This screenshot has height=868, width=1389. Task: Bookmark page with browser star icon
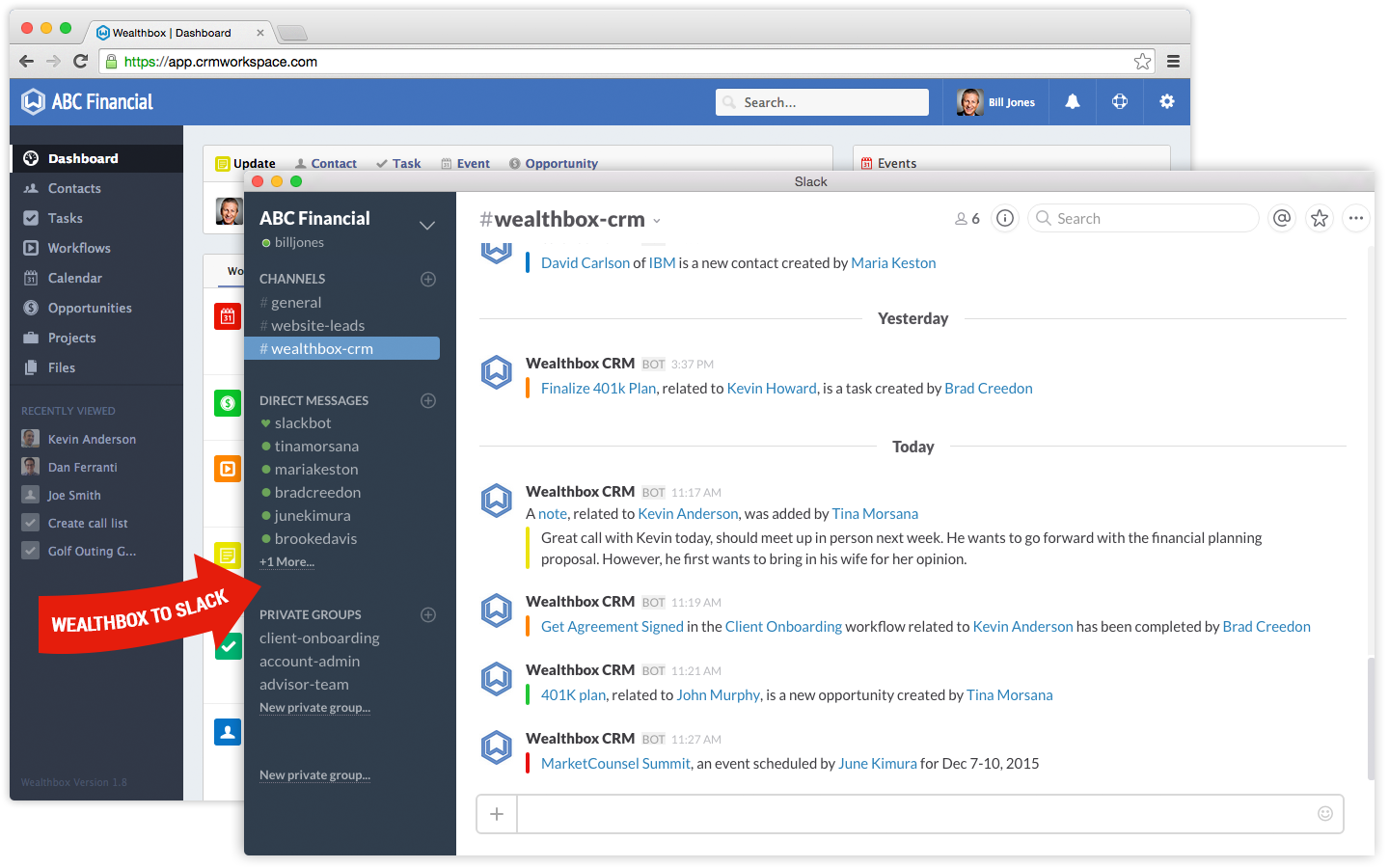coord(1142,62)
